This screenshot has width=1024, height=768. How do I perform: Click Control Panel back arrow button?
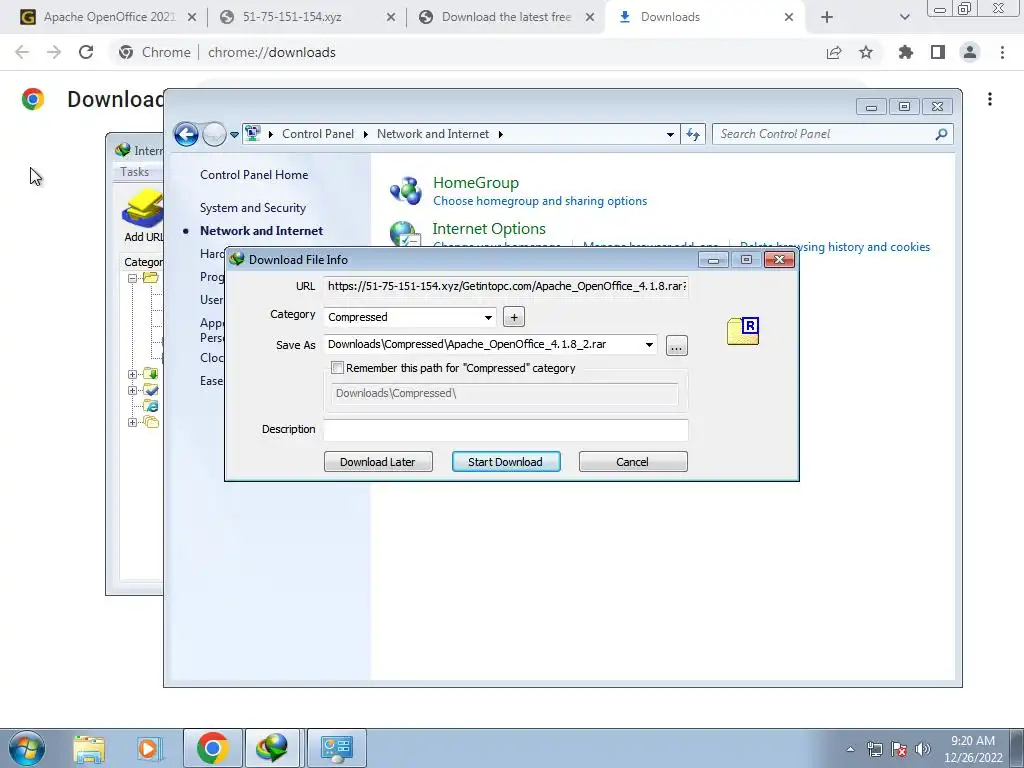tap(186, 135)
